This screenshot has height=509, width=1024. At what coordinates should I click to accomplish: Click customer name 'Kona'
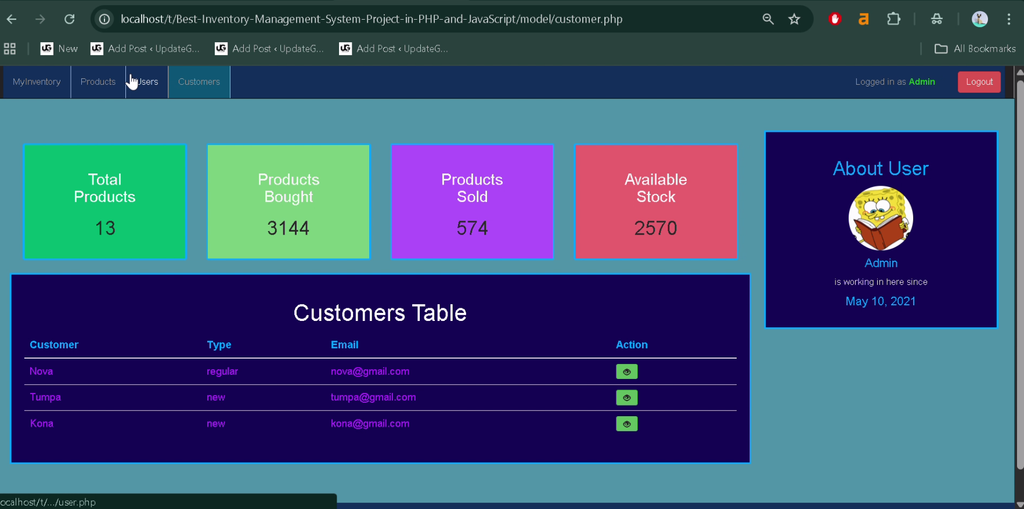coord(42,424)
